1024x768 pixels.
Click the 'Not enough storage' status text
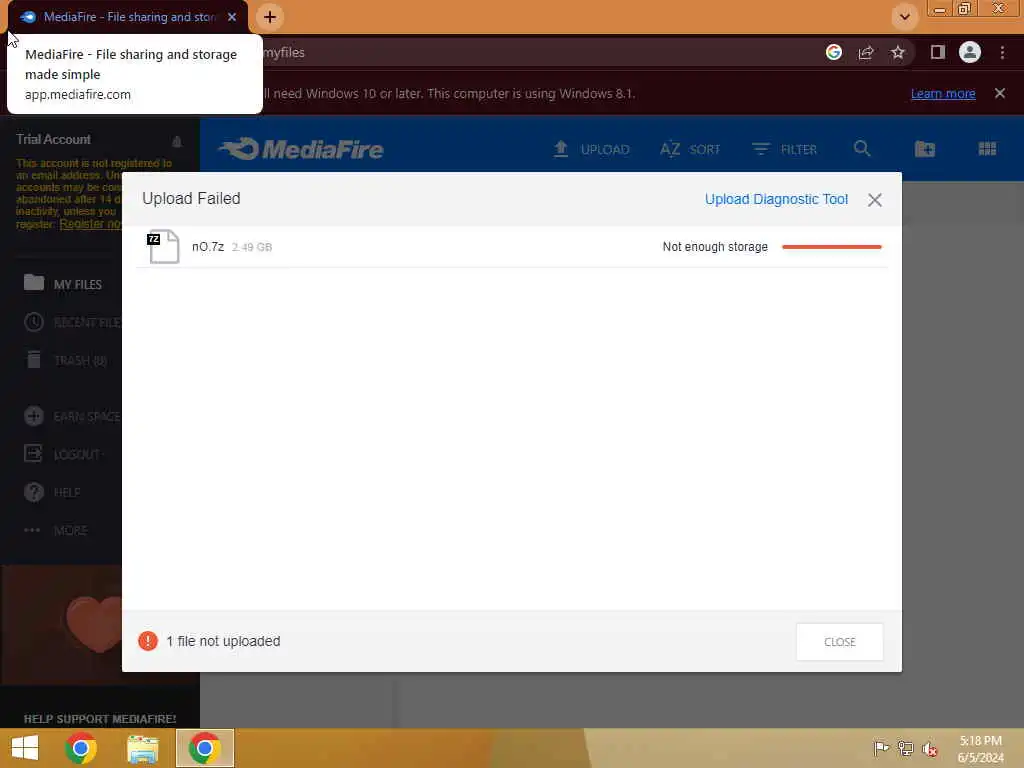(715, 247)
